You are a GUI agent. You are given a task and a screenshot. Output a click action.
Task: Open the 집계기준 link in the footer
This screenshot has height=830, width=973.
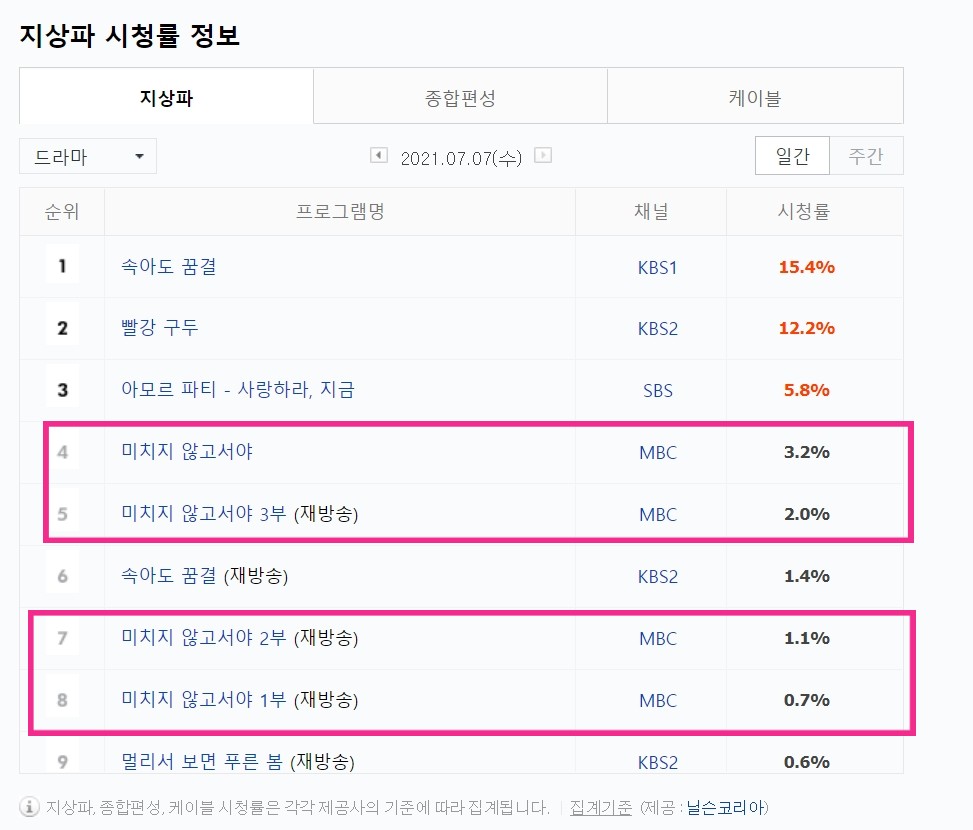(x=599, y=803)
